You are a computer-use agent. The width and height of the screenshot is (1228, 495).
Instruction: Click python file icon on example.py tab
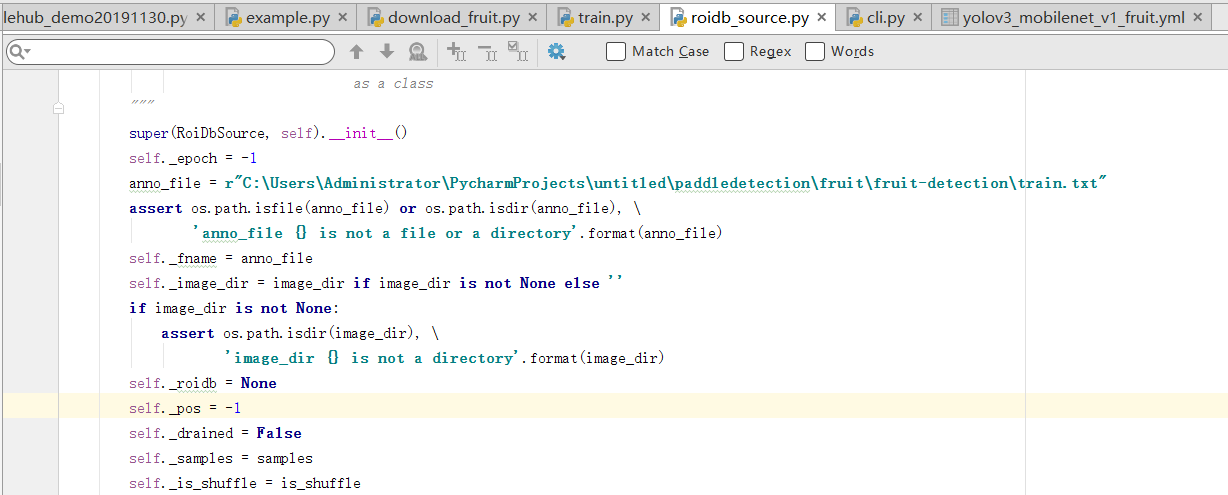click(x=233, y=18)
